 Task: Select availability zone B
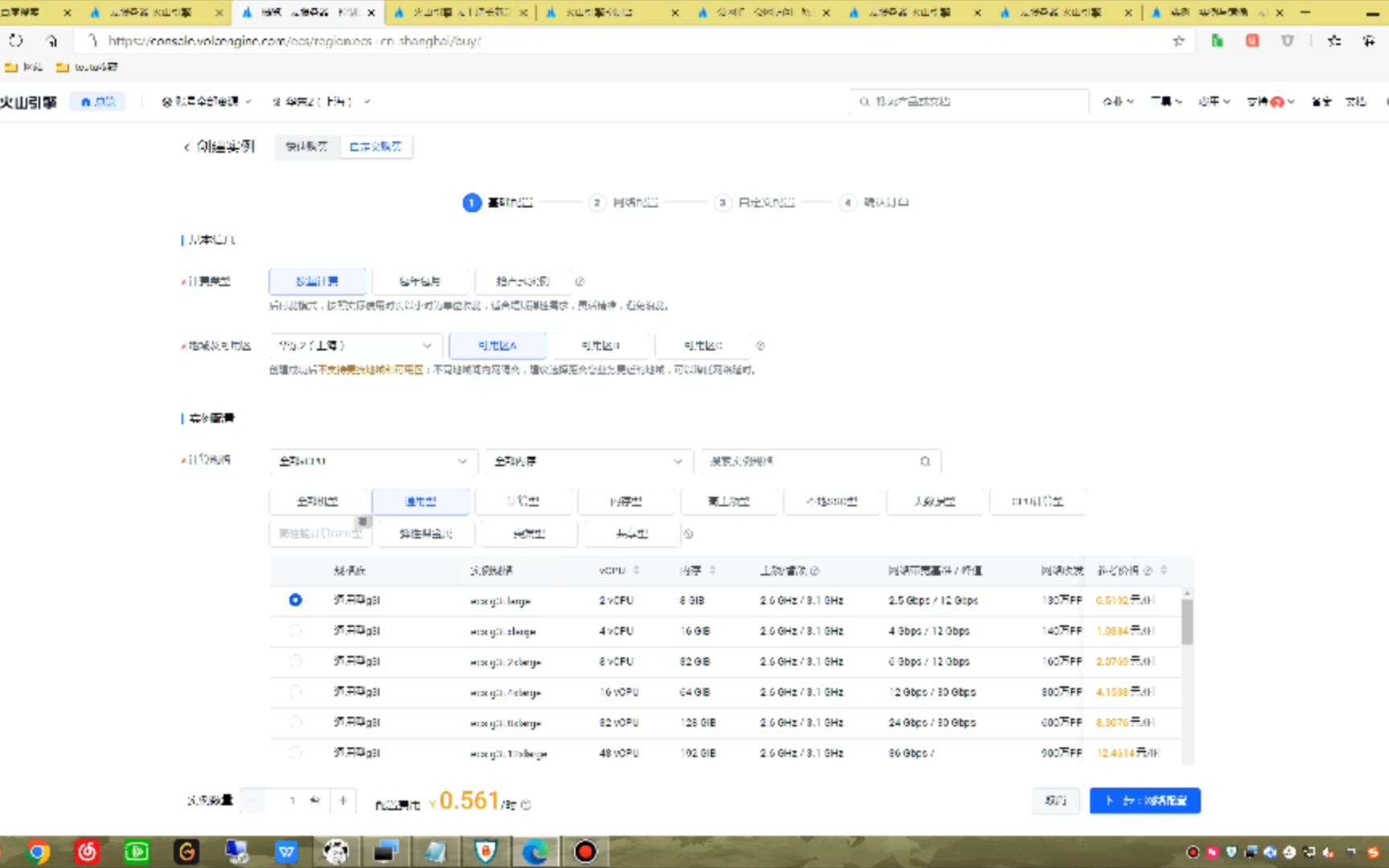(x=600, y=346)
